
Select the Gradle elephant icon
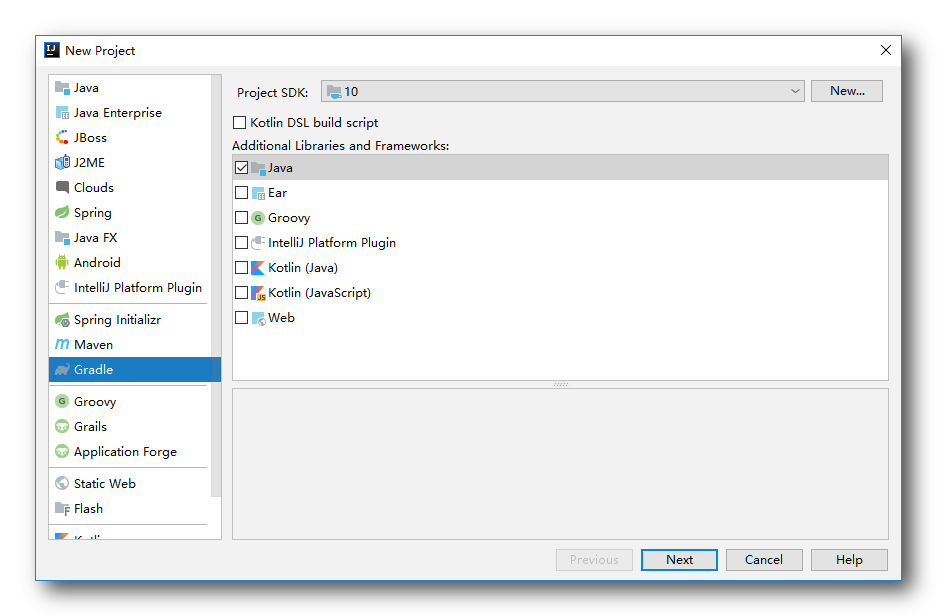pos(62,370)
